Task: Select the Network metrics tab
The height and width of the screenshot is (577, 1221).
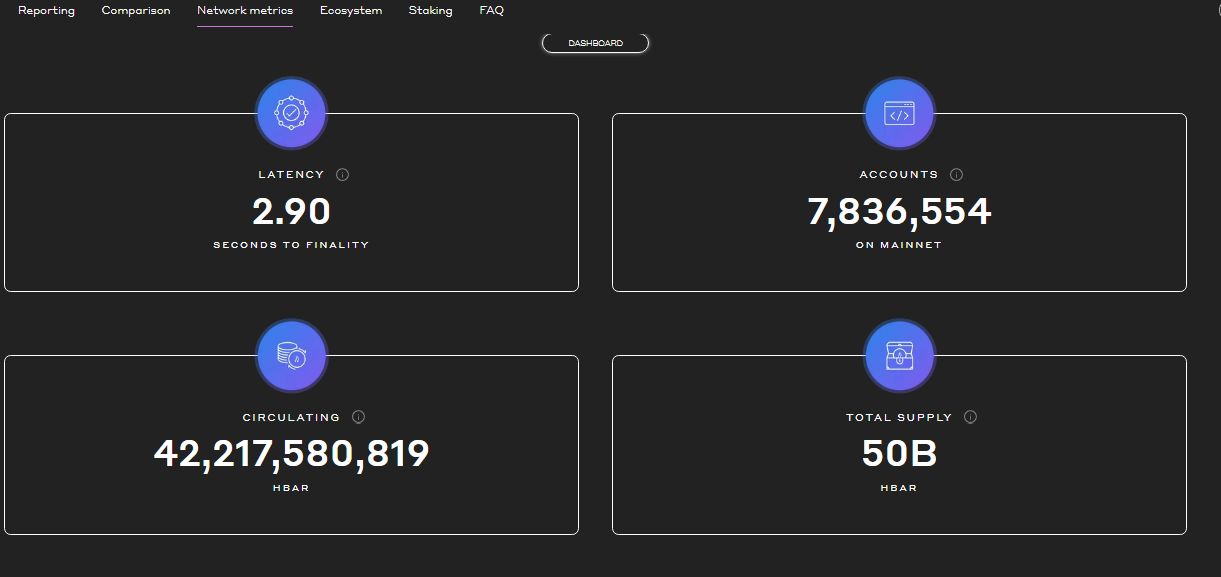Action: click(245, 11)
